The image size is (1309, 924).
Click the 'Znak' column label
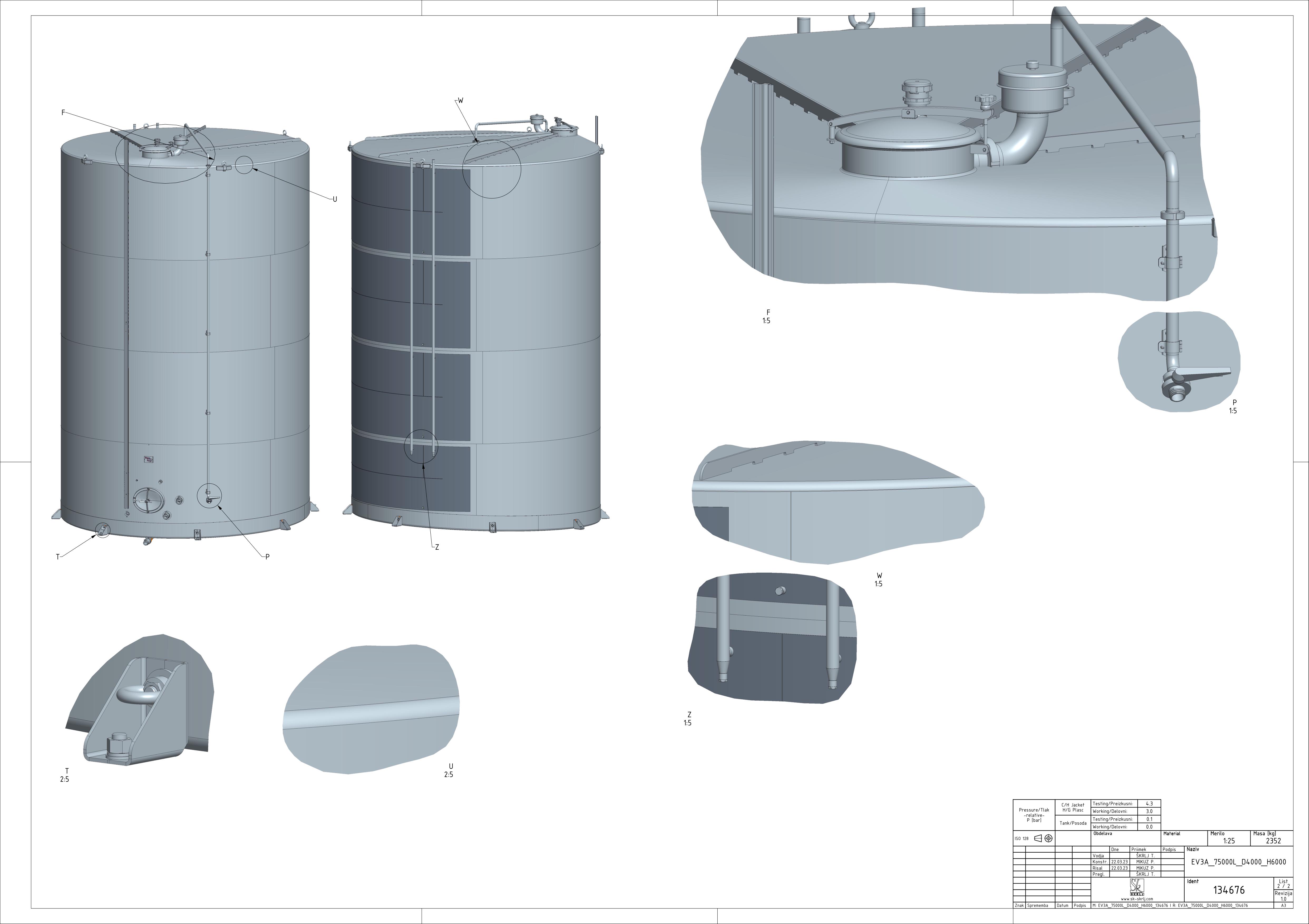(x=1019, y=905)
